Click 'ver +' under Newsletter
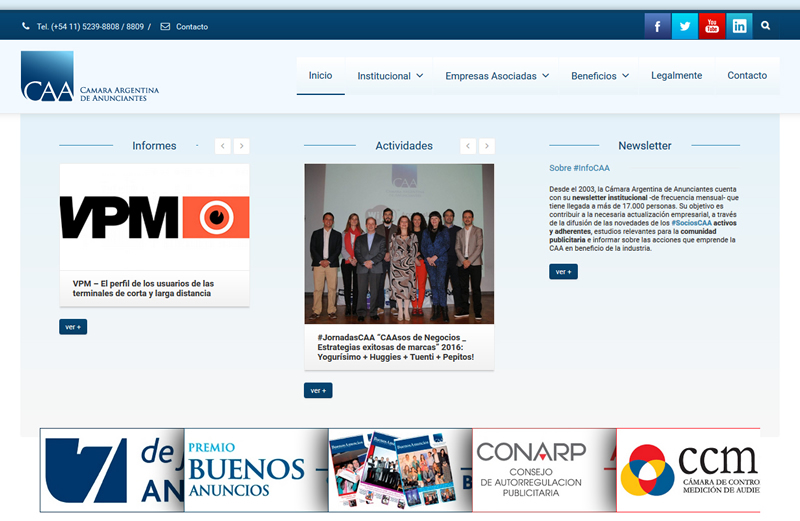 coord(563,271)
